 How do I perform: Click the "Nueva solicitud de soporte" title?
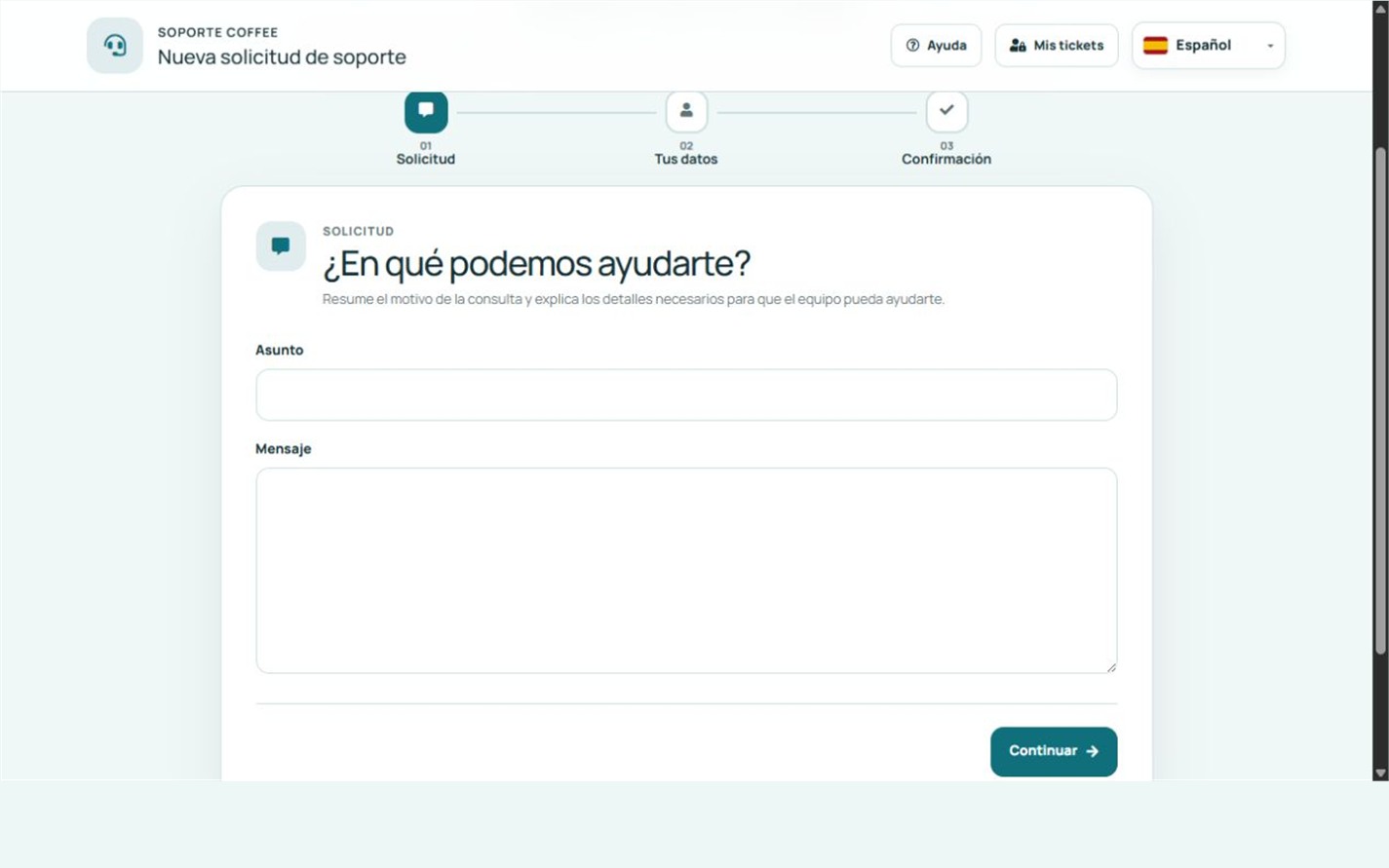point(282,57)
